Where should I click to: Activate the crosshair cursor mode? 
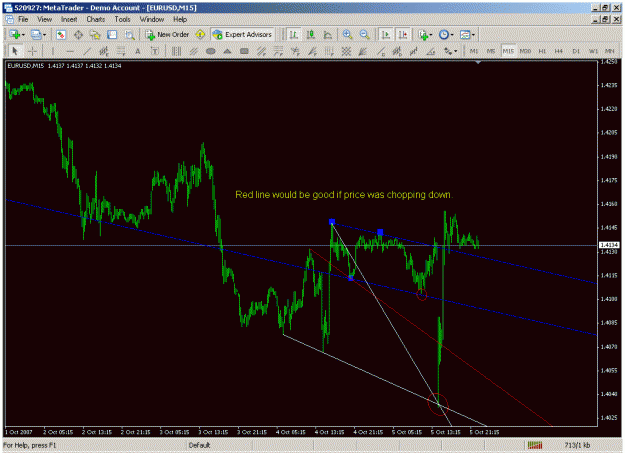coord(32,51)
